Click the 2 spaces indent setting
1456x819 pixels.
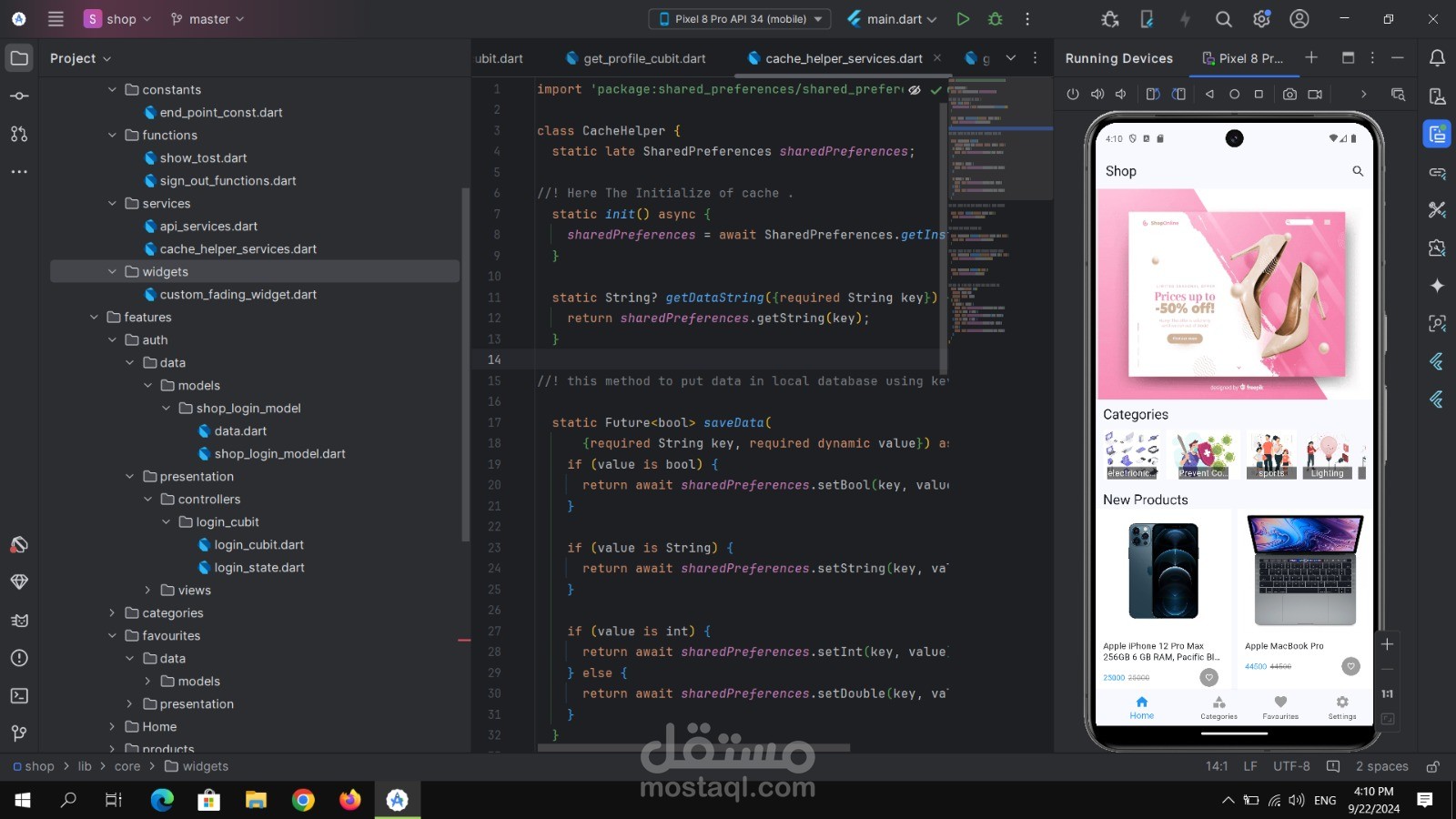pyautogui.click(x=1381, y=766)
